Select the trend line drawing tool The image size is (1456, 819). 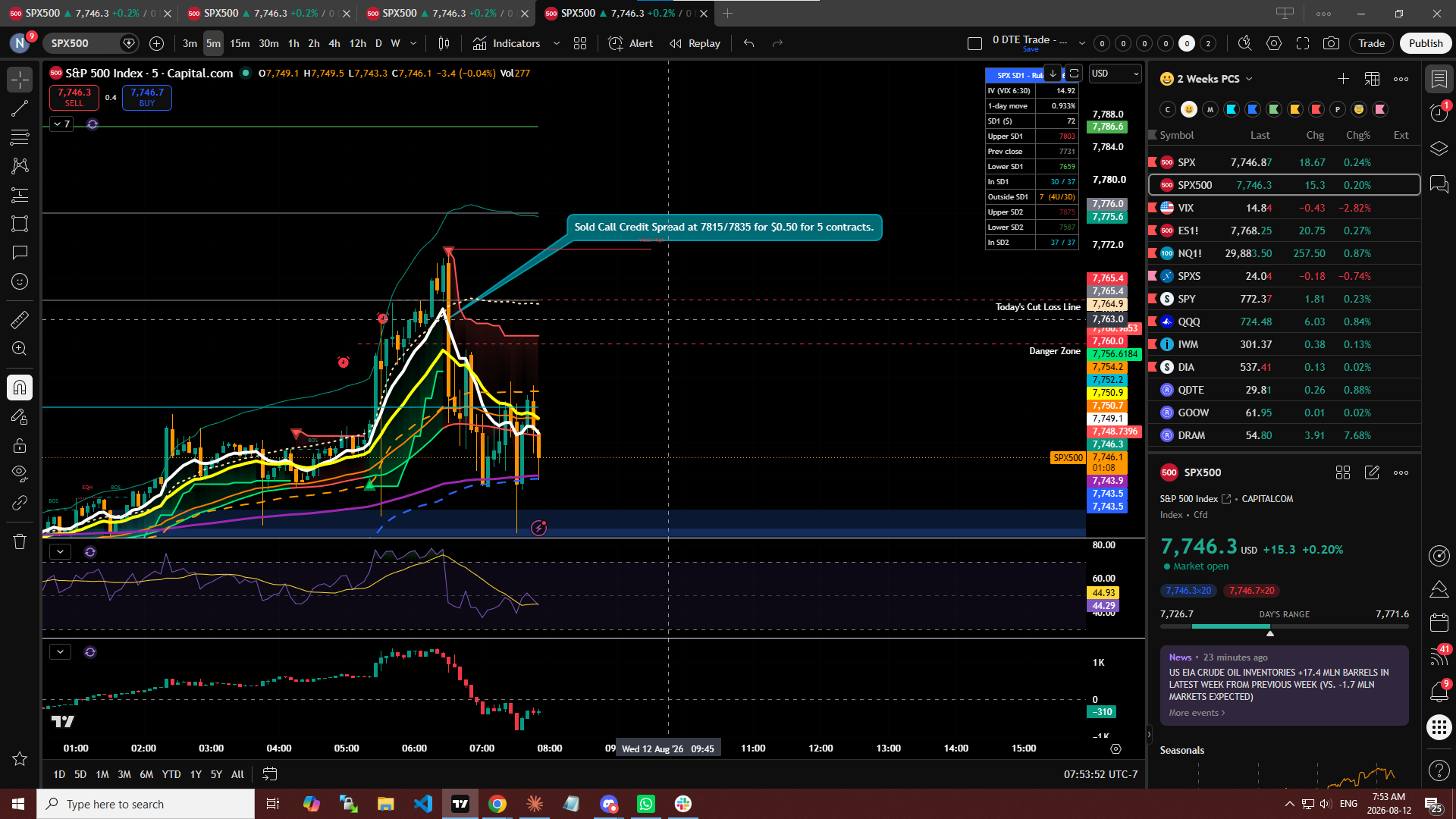[x=20, y=108]
